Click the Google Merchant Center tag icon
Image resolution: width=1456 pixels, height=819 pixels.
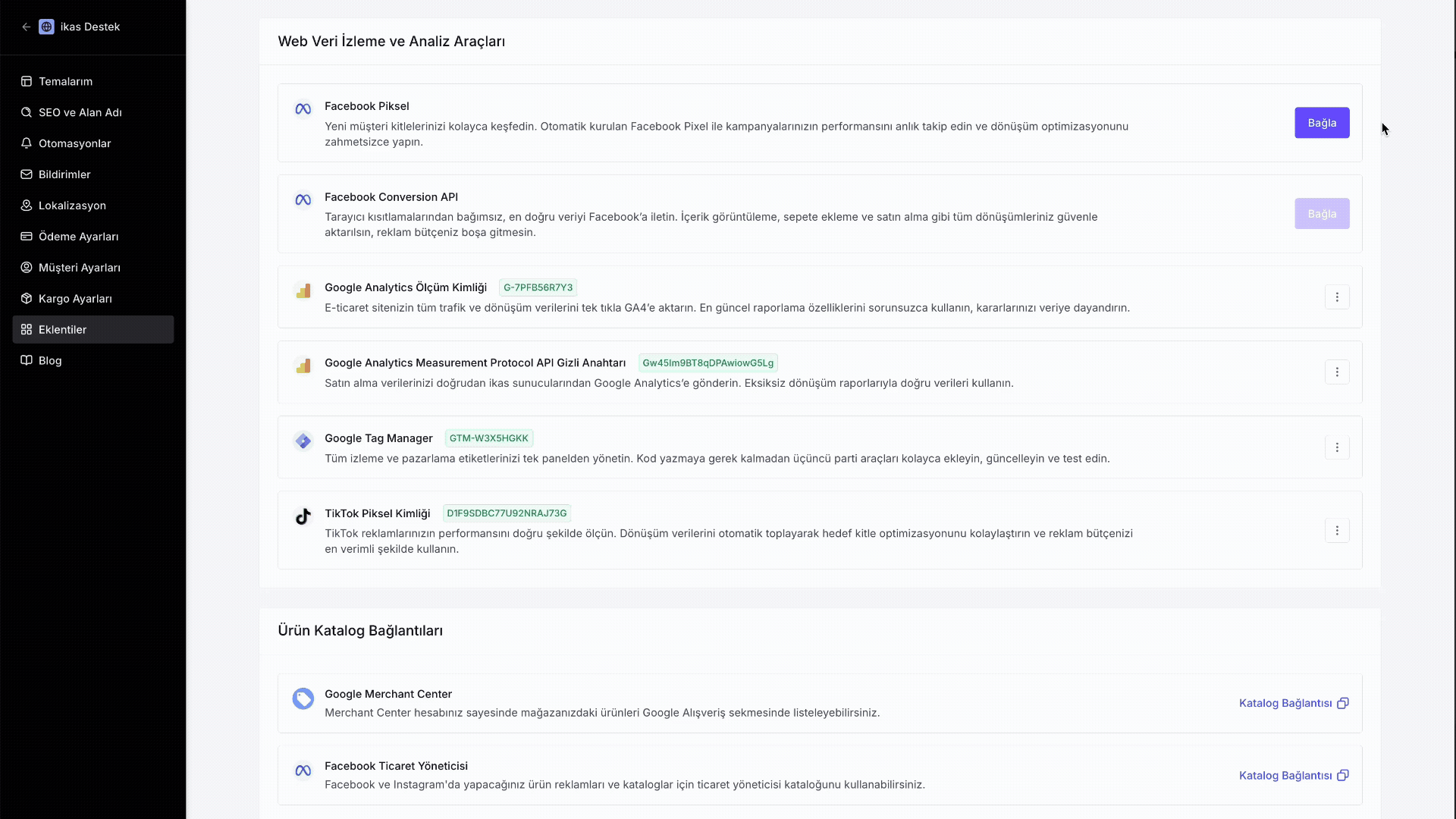pos(303,699)
